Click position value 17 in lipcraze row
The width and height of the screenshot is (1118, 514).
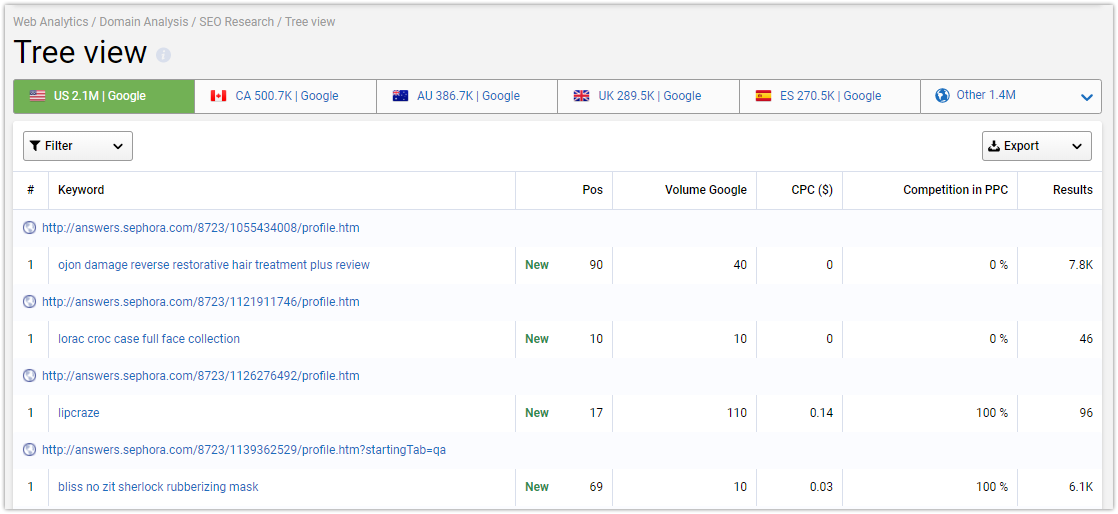click(x=596, y=413)
